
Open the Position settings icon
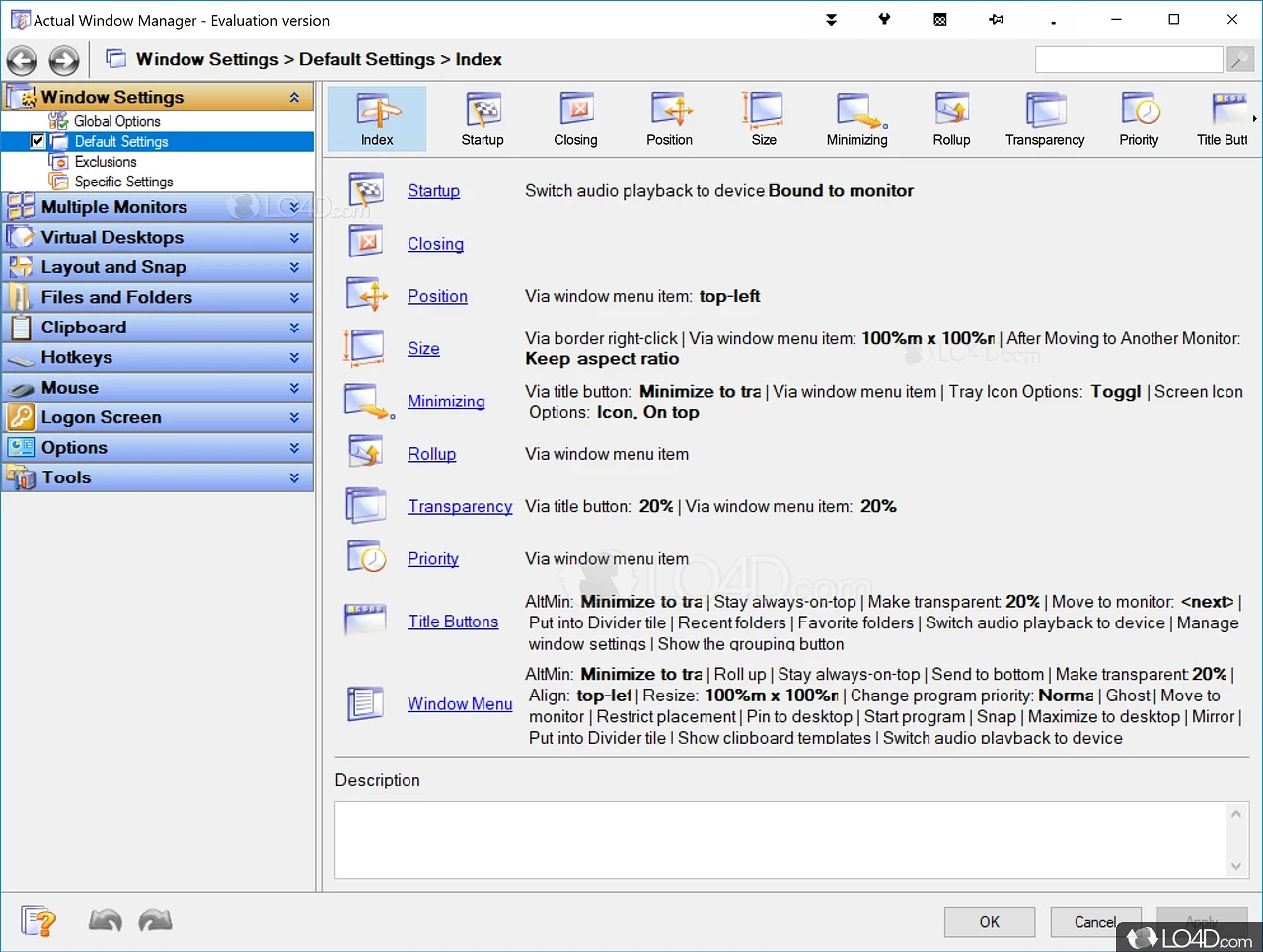click(x=669, y=116)
